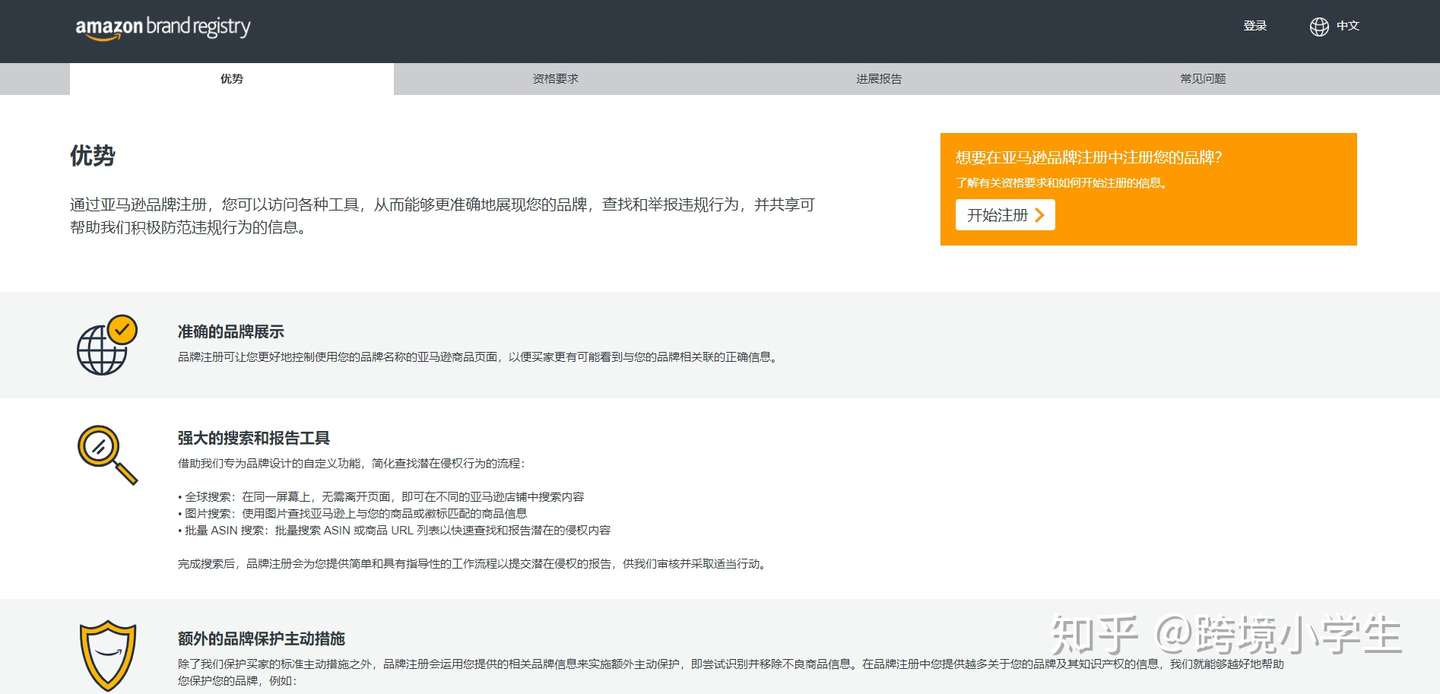
Task: Click the chevron arrow inside the 开始注册 button
Action: (x=1040, y=214)
